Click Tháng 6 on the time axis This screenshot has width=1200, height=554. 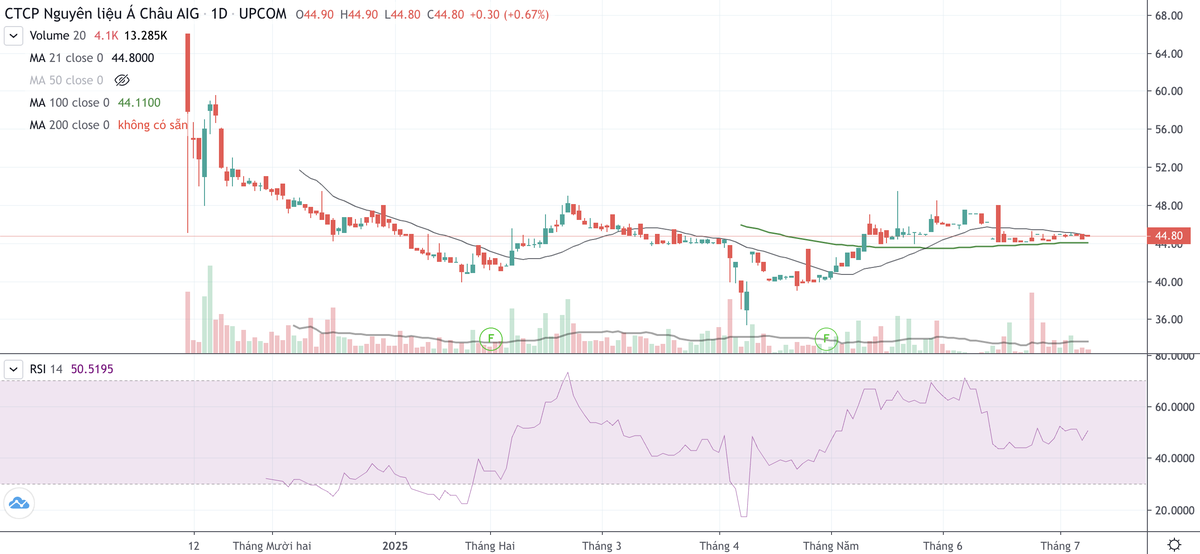[x=942, y=546]
